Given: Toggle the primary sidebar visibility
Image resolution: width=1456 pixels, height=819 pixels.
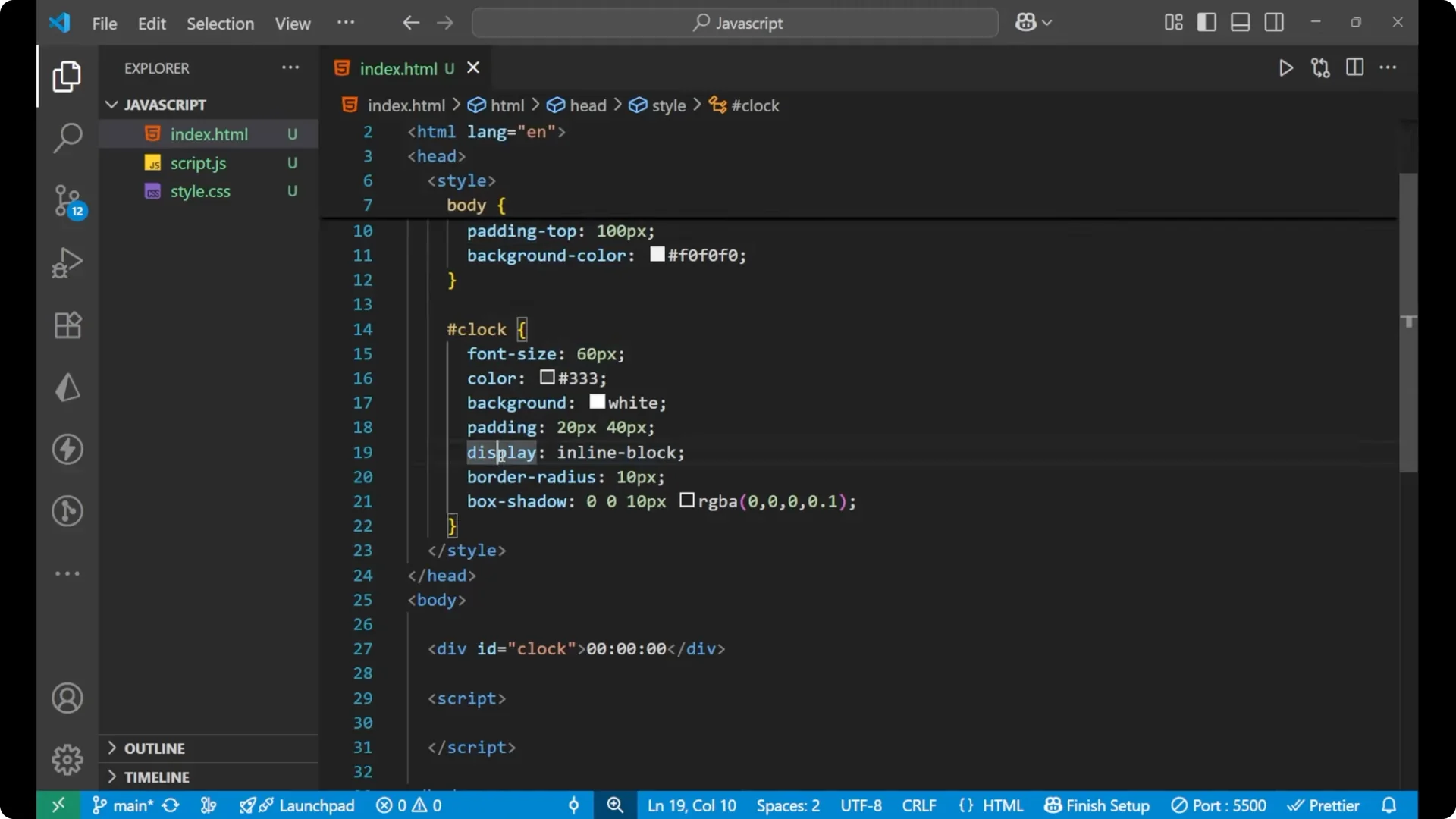Looking at the screenshot, I should pos(1207,22).
